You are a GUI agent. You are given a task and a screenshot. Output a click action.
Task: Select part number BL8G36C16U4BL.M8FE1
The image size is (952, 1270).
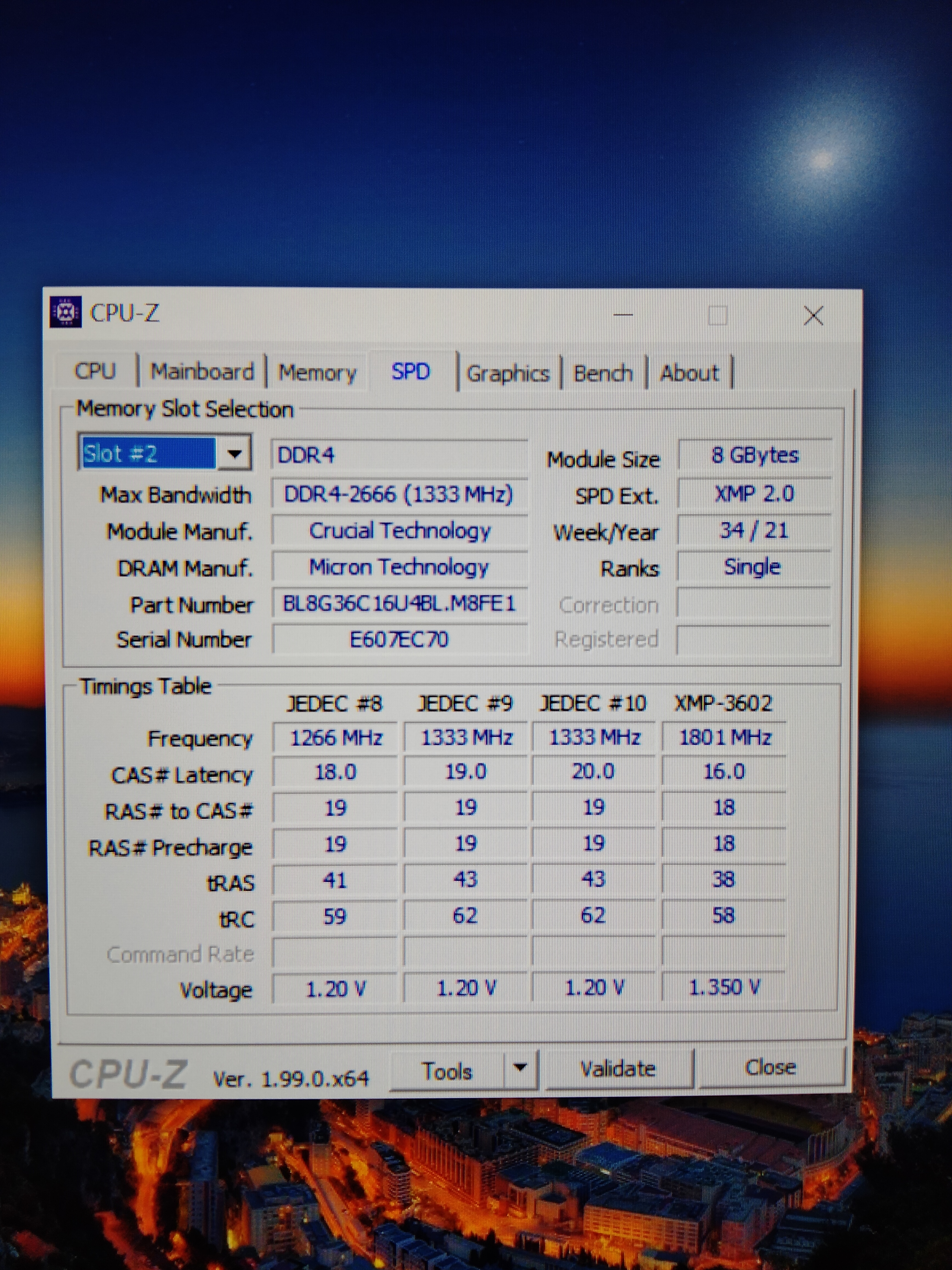pos(399,603)
